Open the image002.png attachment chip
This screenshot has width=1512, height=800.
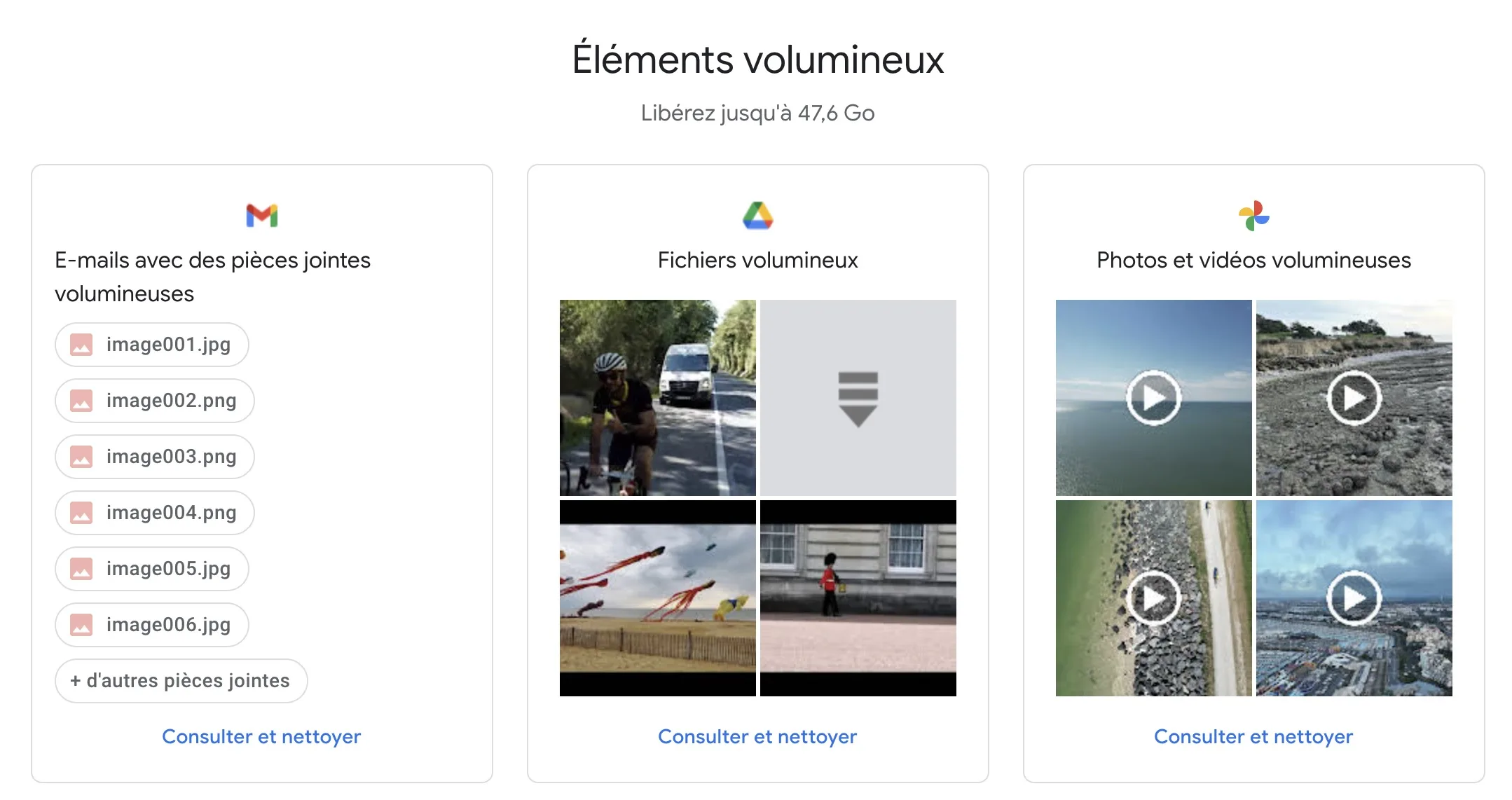coord(155,401)
